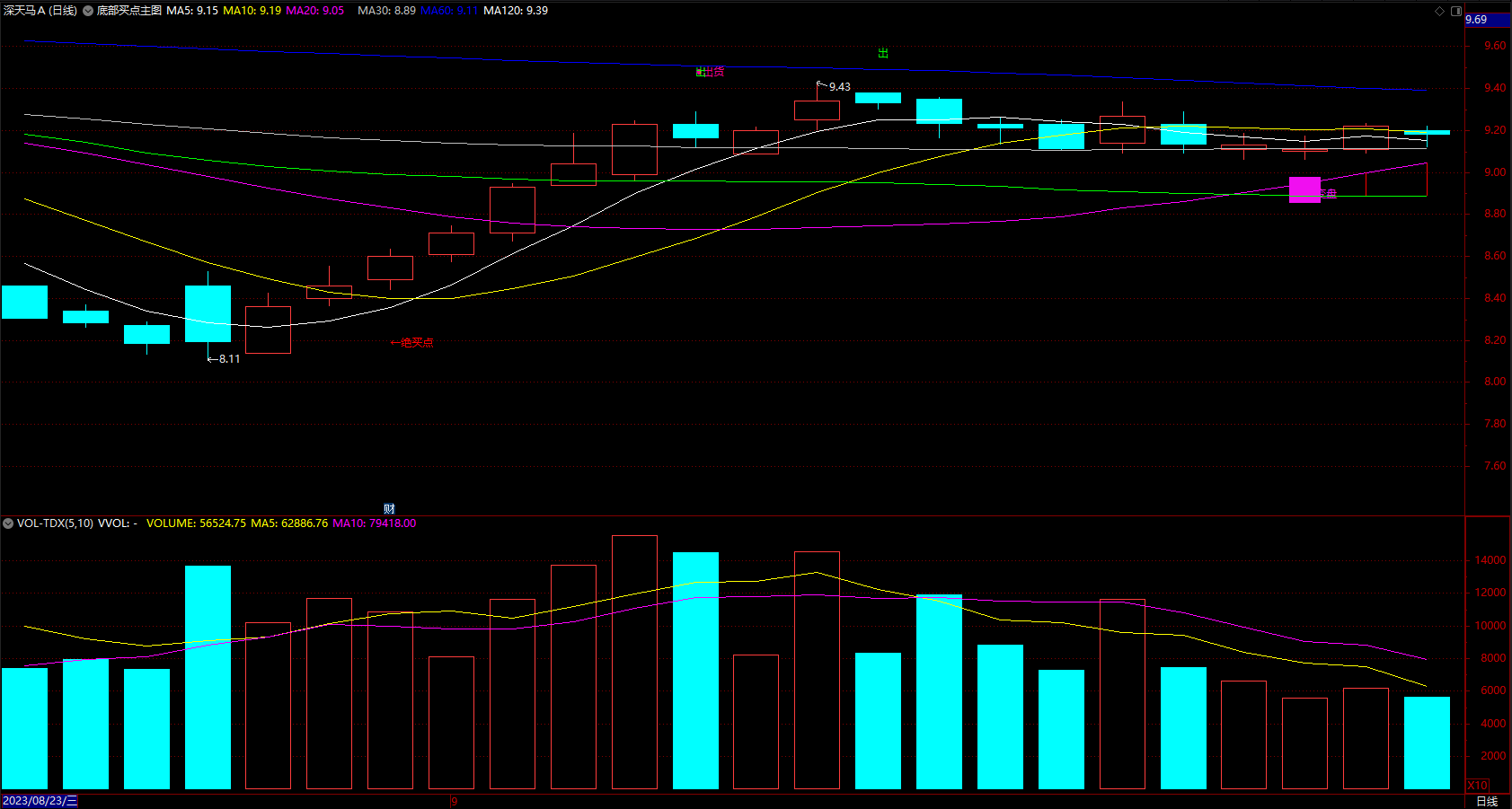This screenshot has width=1512, height=809.
Task: Click the 8.00 price axis label
Action: click(x=1495, y=382)
